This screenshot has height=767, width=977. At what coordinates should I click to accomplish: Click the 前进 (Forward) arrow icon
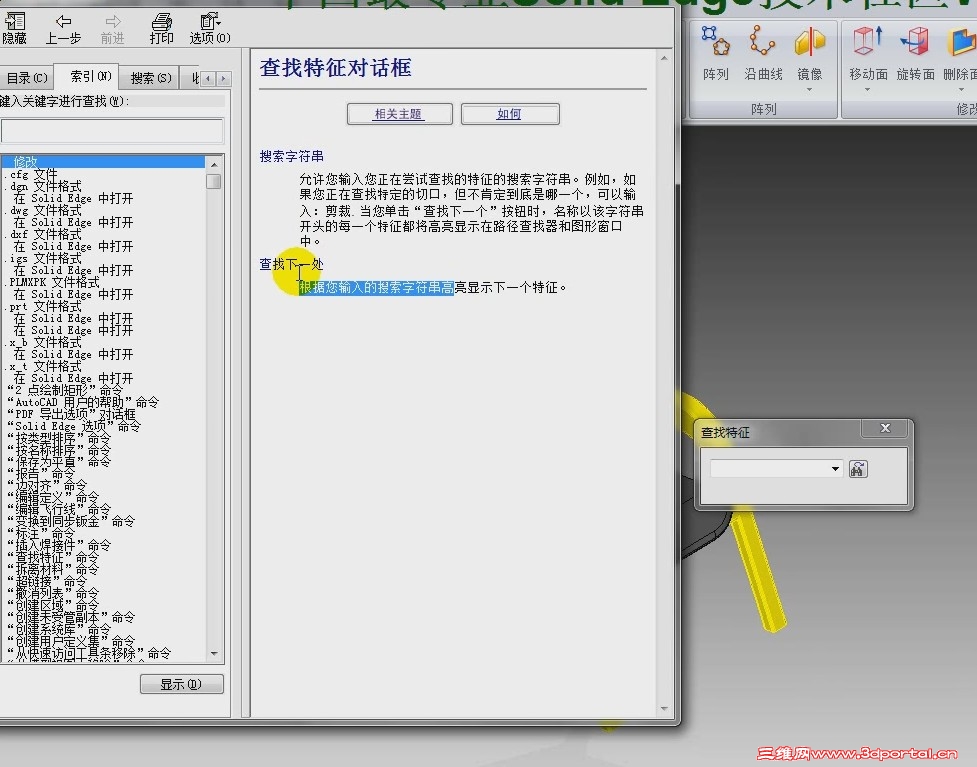click(113, 29)
